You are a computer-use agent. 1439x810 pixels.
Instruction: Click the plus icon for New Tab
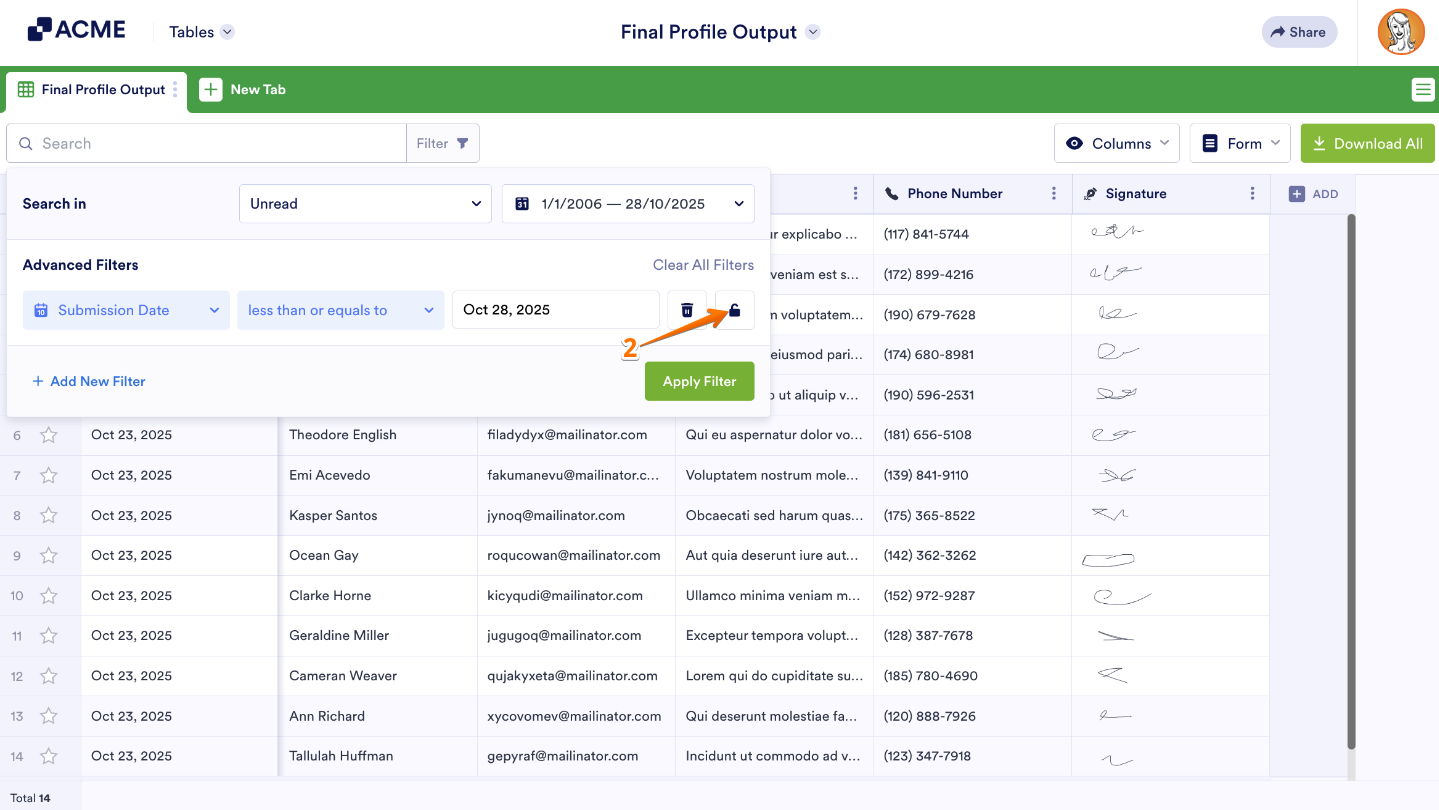point(211,90)
